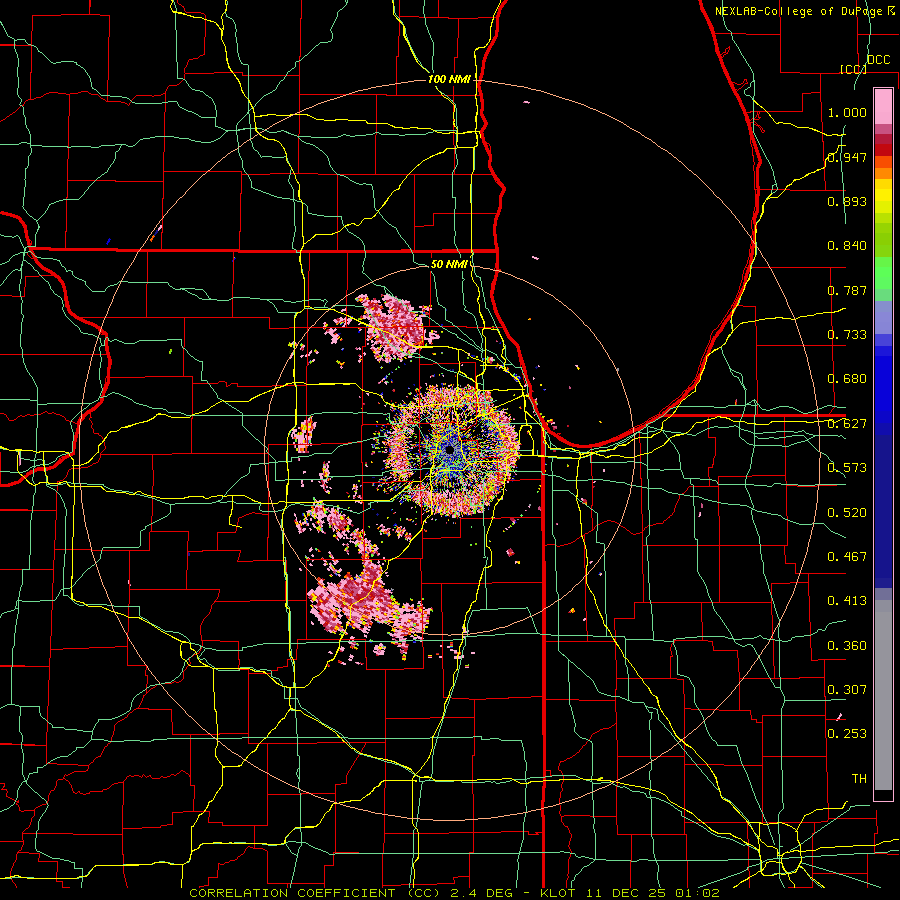Select the 0.253 scale value

tap(847, 734)
